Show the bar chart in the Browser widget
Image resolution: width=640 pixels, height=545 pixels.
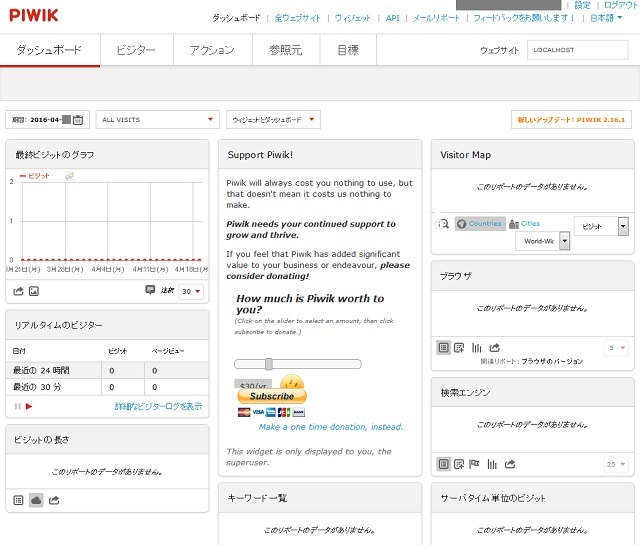pyautogui.click(x=476, y=348)
